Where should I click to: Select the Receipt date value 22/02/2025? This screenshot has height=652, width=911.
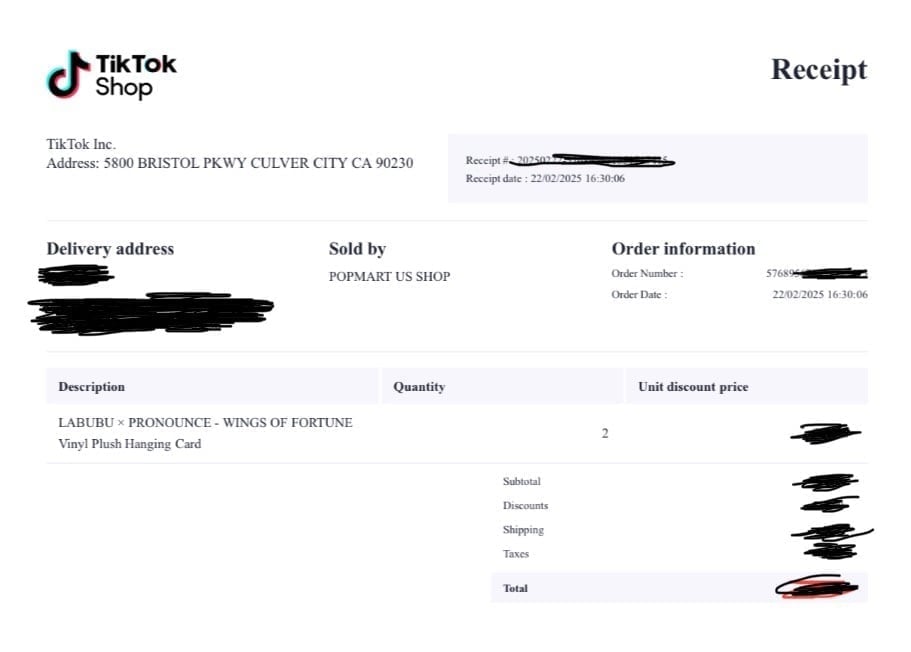coord(577,178)
